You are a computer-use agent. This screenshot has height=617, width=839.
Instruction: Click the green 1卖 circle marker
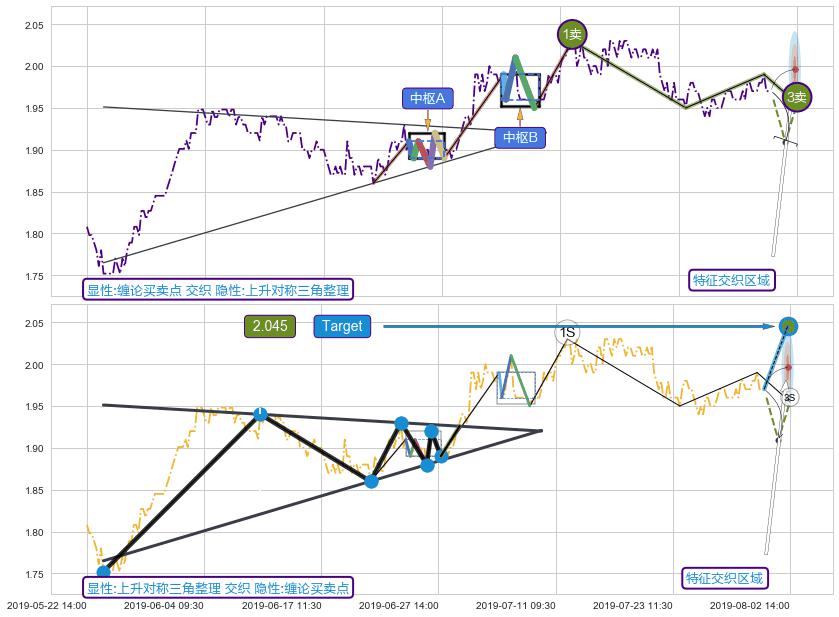[571, 35]
